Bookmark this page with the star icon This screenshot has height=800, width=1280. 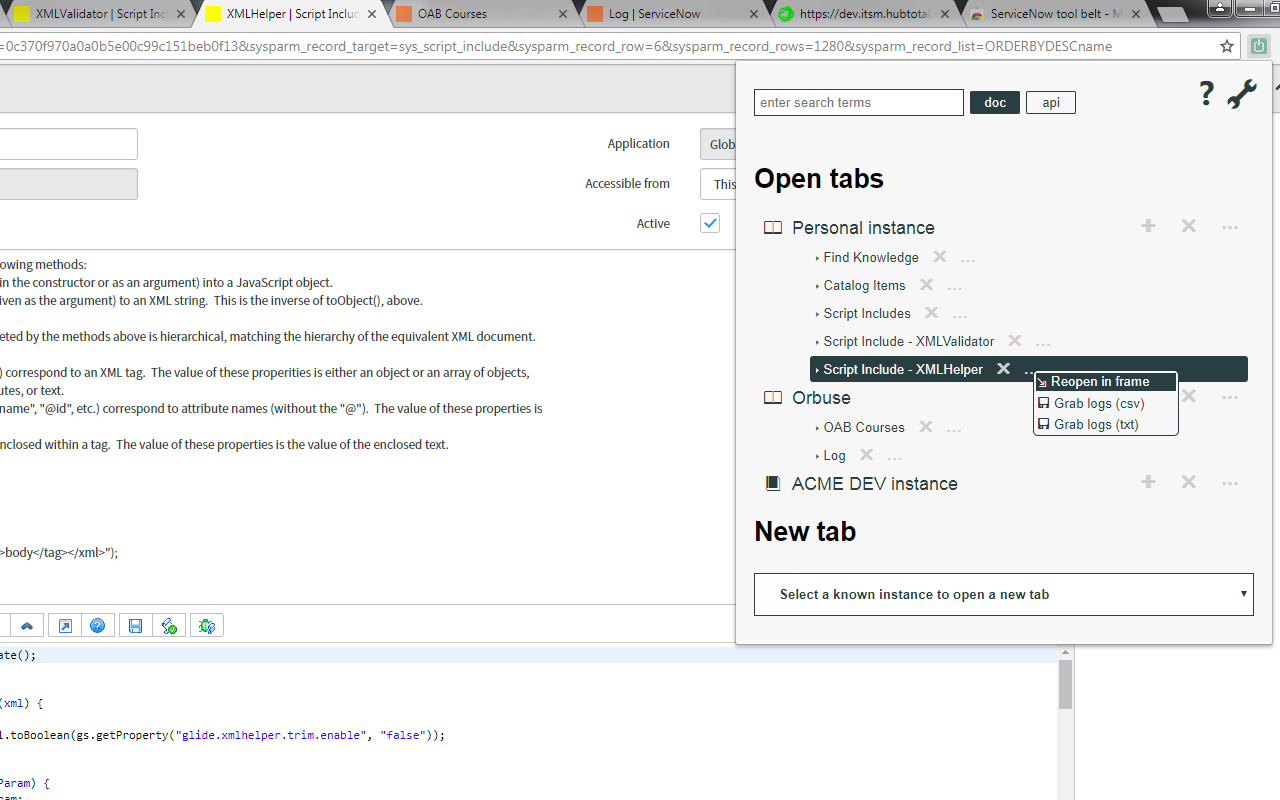pyautogui.click(x=1227, y=46)
